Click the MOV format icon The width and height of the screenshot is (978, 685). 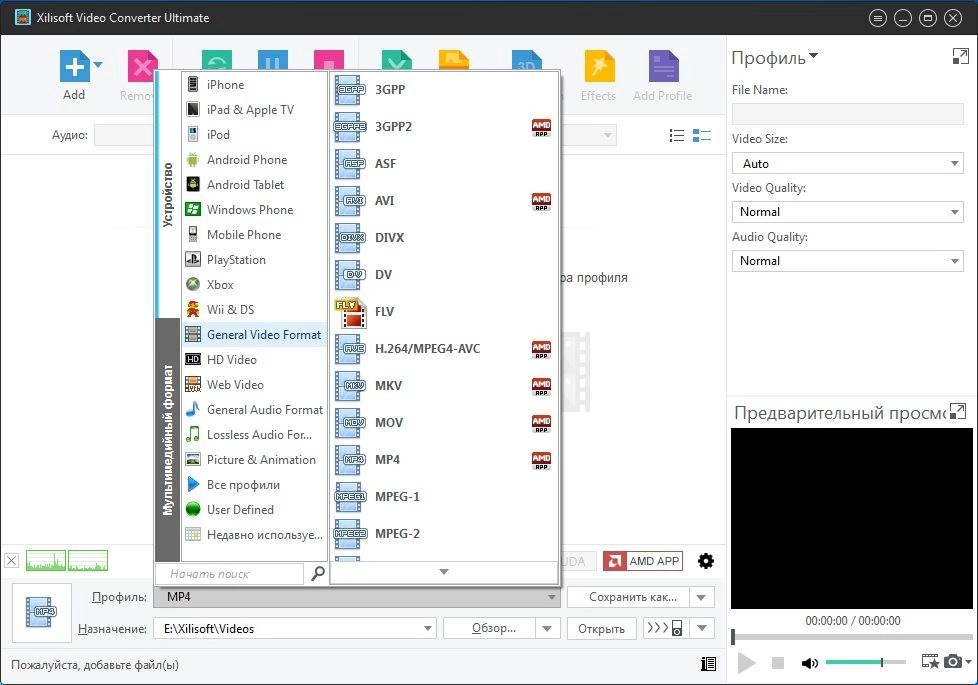point(350,422)
